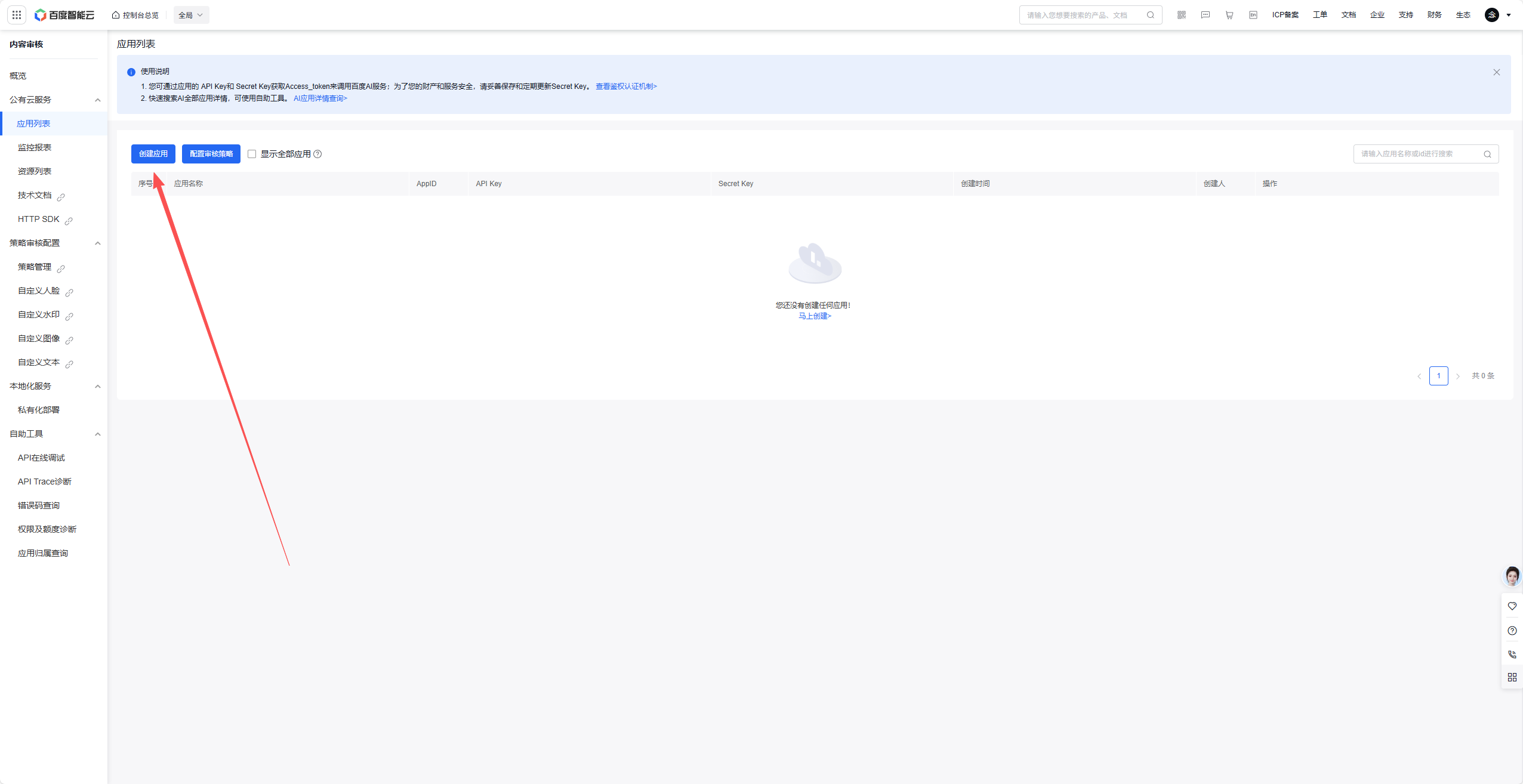The width and height of the screenshot is (1523, 784).
Task: Click search icon in app search box
Action: [1487, 154]
